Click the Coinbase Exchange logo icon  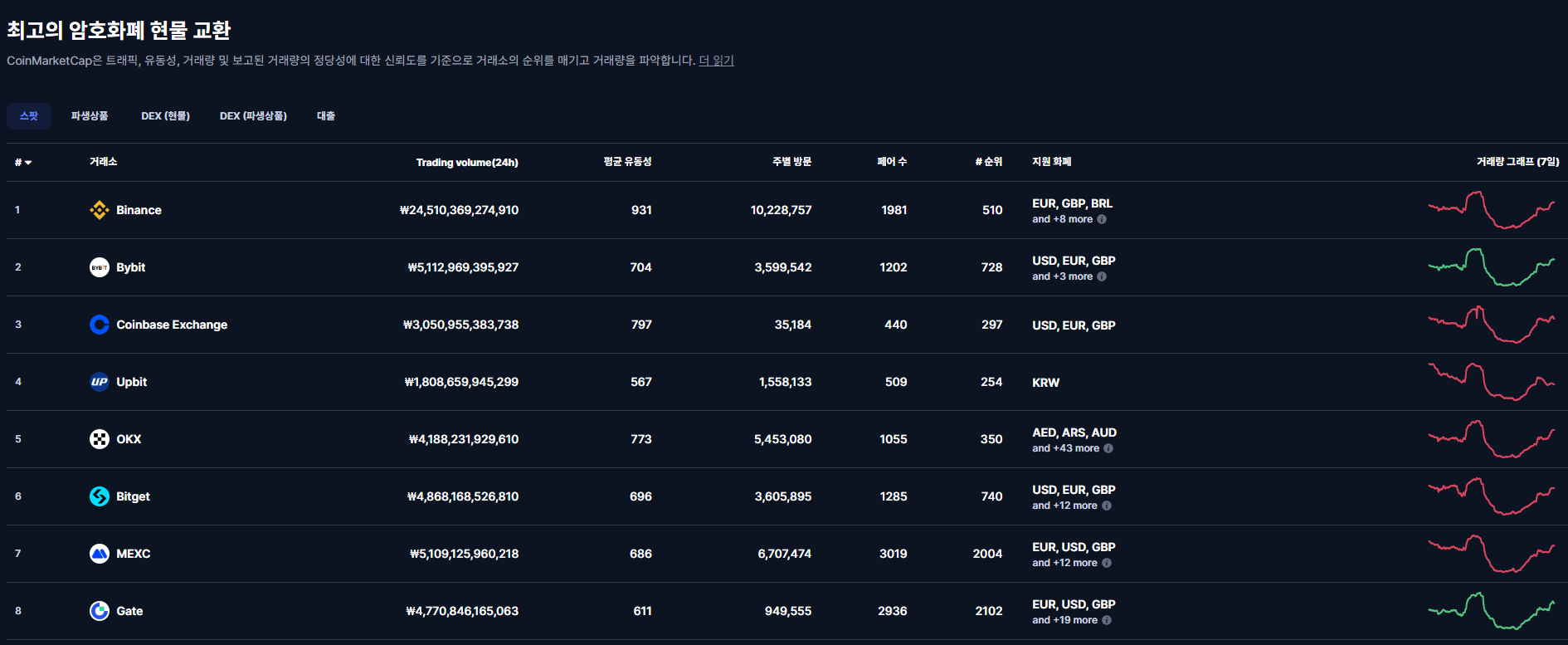pos(100,325)
